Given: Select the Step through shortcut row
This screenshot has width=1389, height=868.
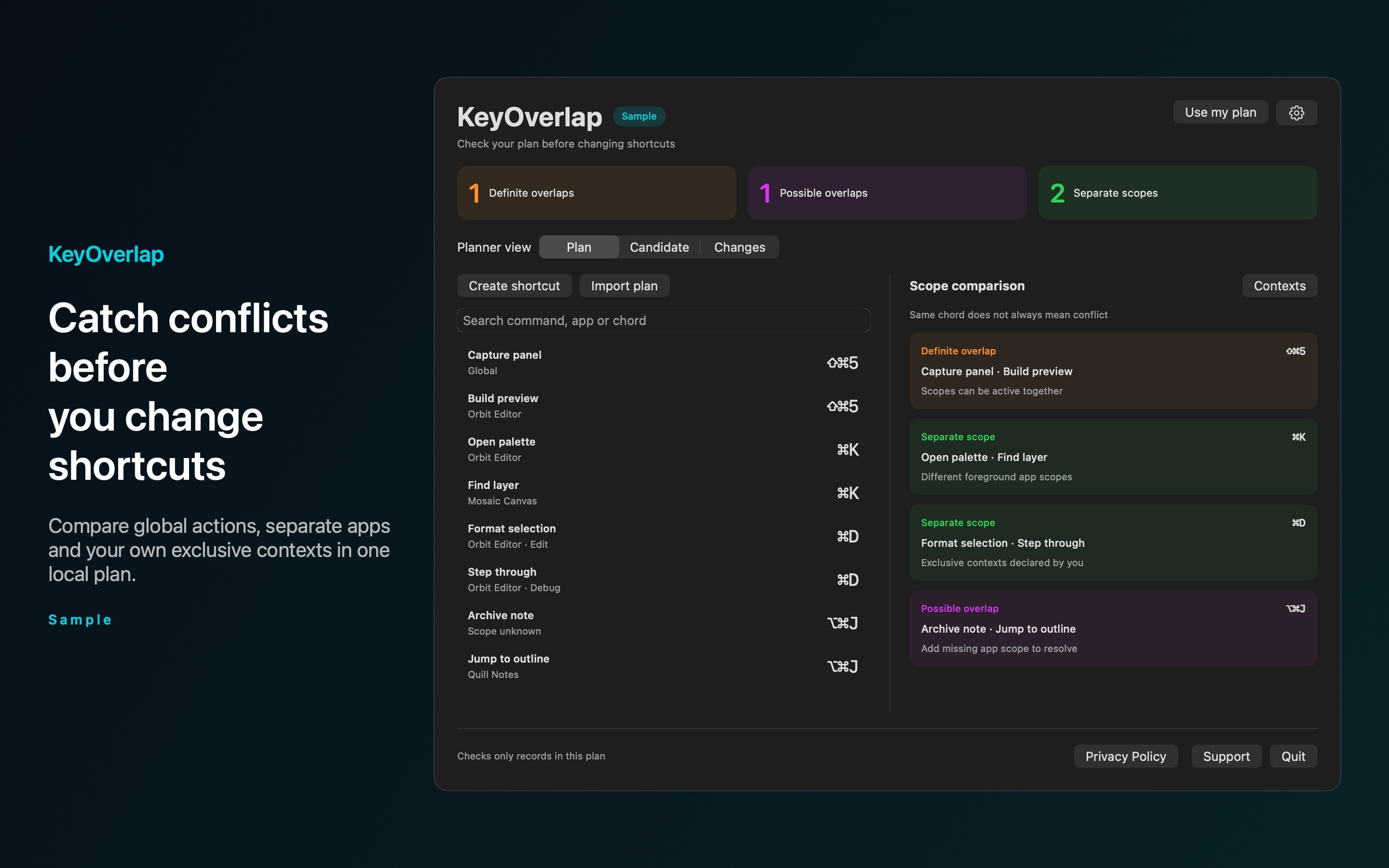Looking at the screenshot, I should tap(664, 580).
